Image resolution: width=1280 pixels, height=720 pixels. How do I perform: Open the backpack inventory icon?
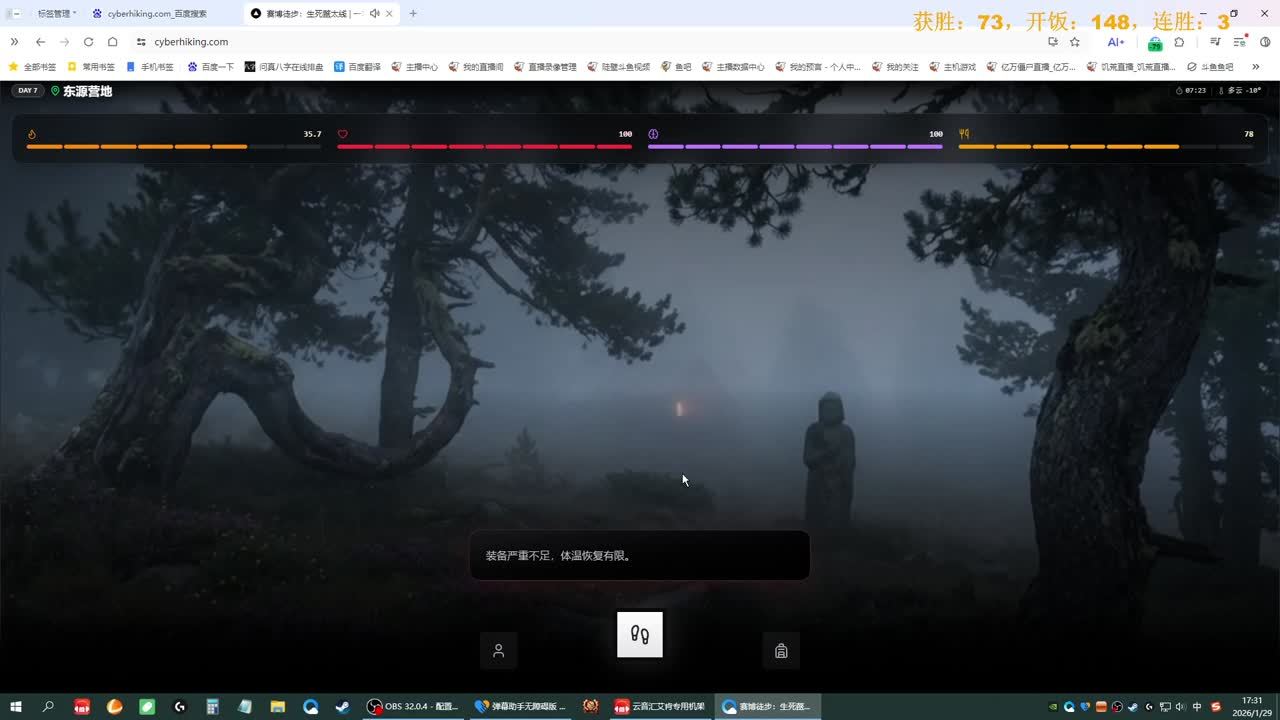[x=781, y=651]
